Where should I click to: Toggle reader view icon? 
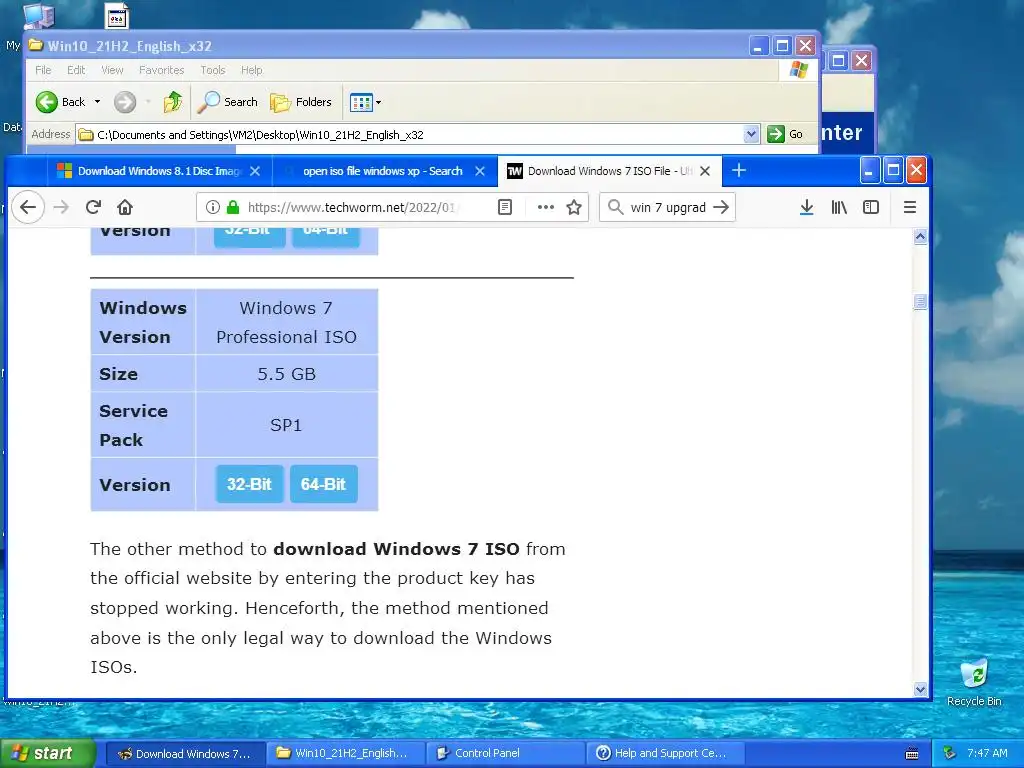pos(505,207)
